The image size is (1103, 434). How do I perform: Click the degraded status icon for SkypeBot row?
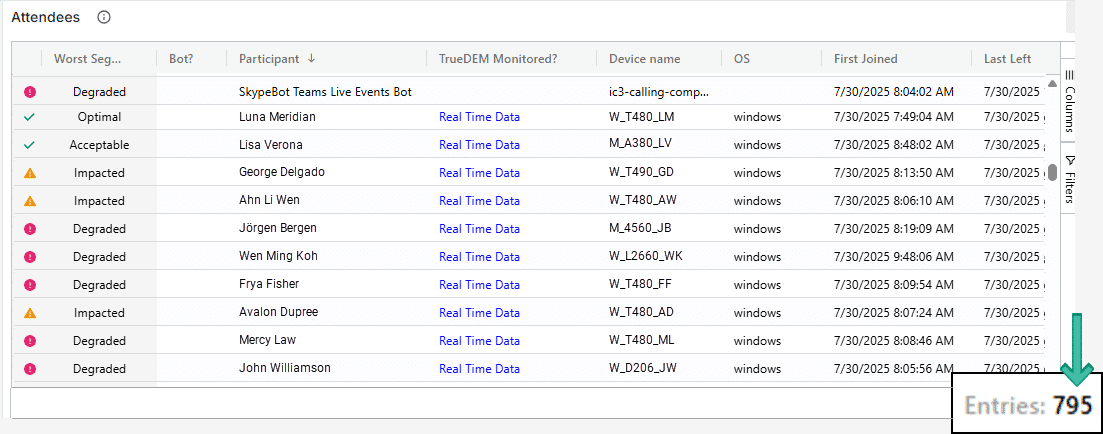coord(30,92)
